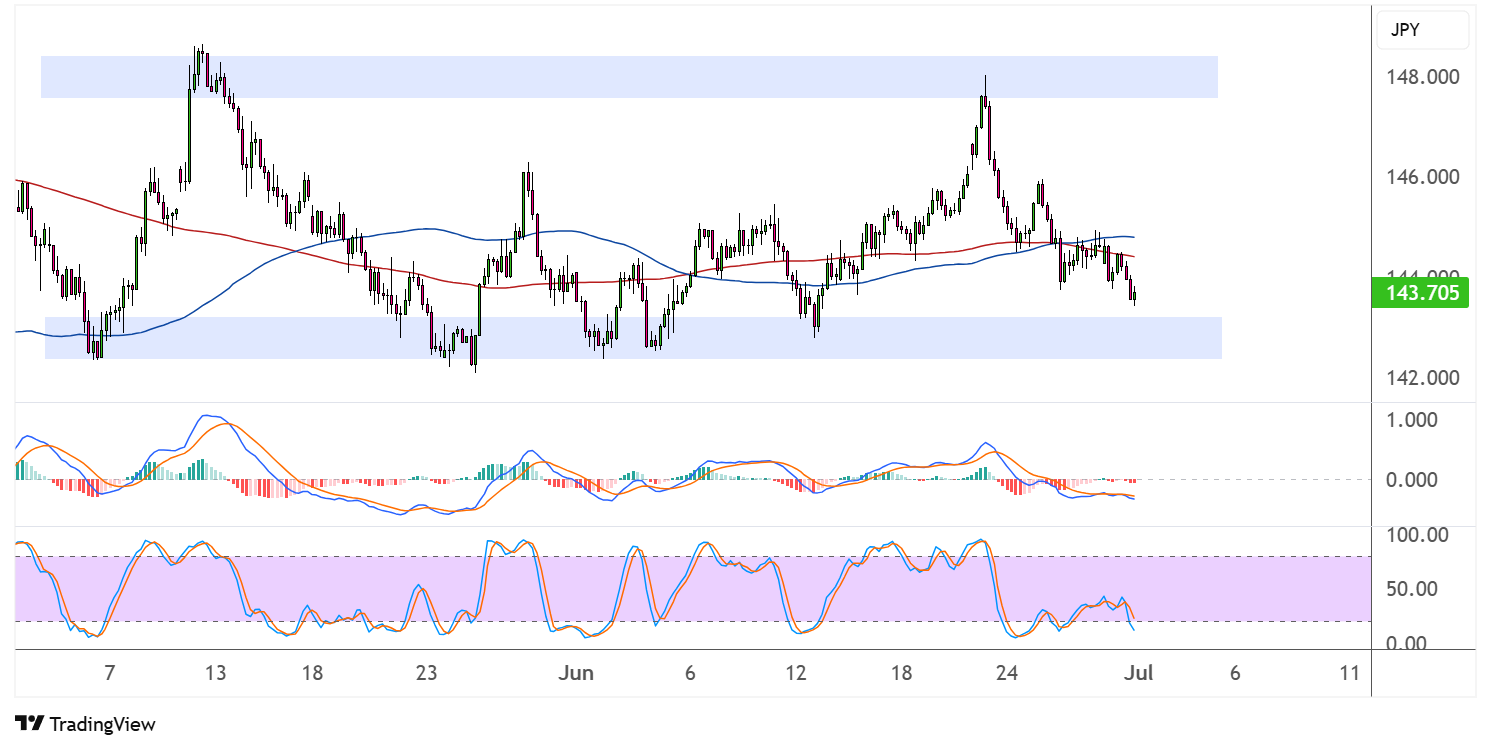Select the Jun label on time axis
Image resolution: width=1491 pixels, height=750 pixels.
coord(576,673)
